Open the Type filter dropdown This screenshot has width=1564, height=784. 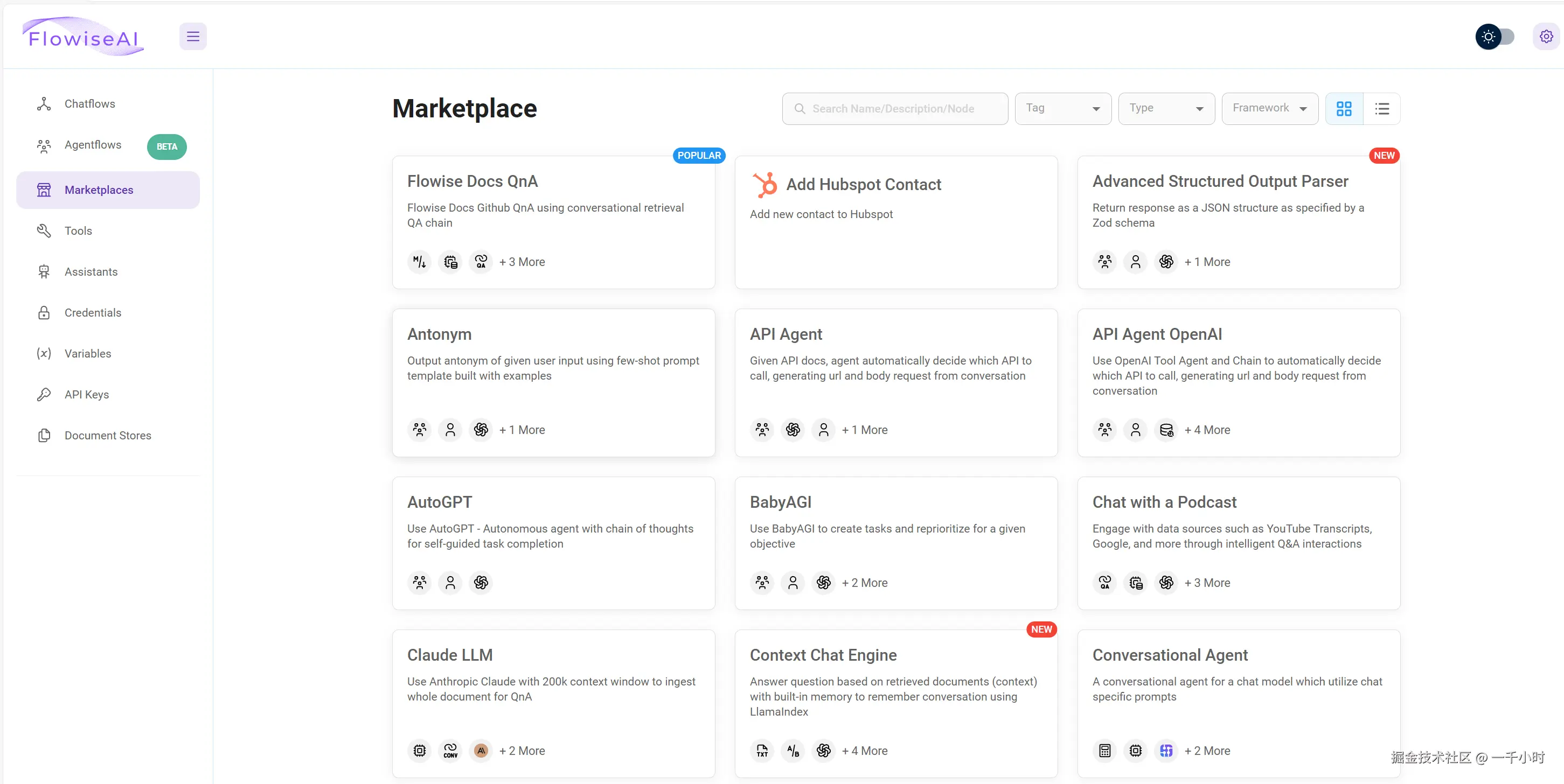coord(1166,109)
